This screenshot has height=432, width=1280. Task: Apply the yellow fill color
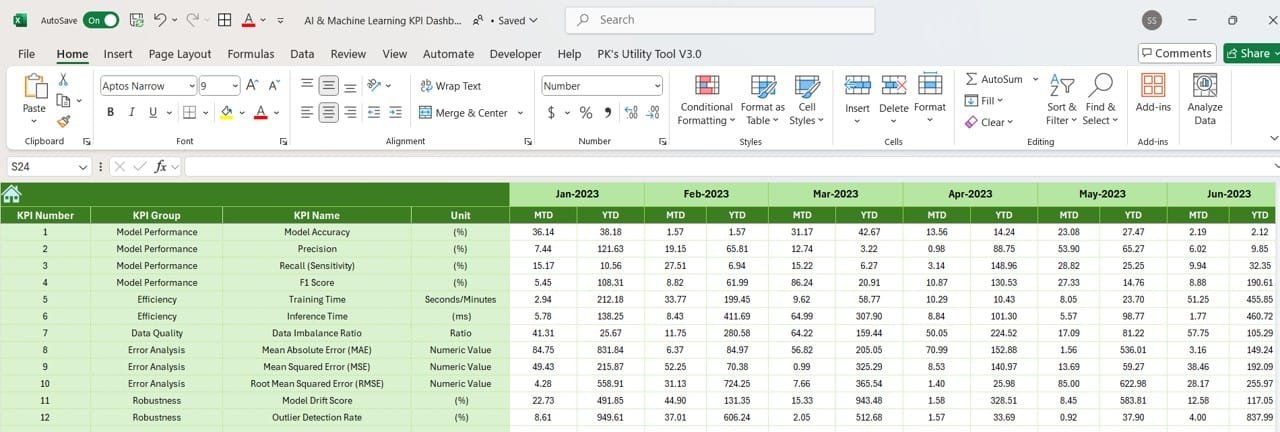[227, 113]
